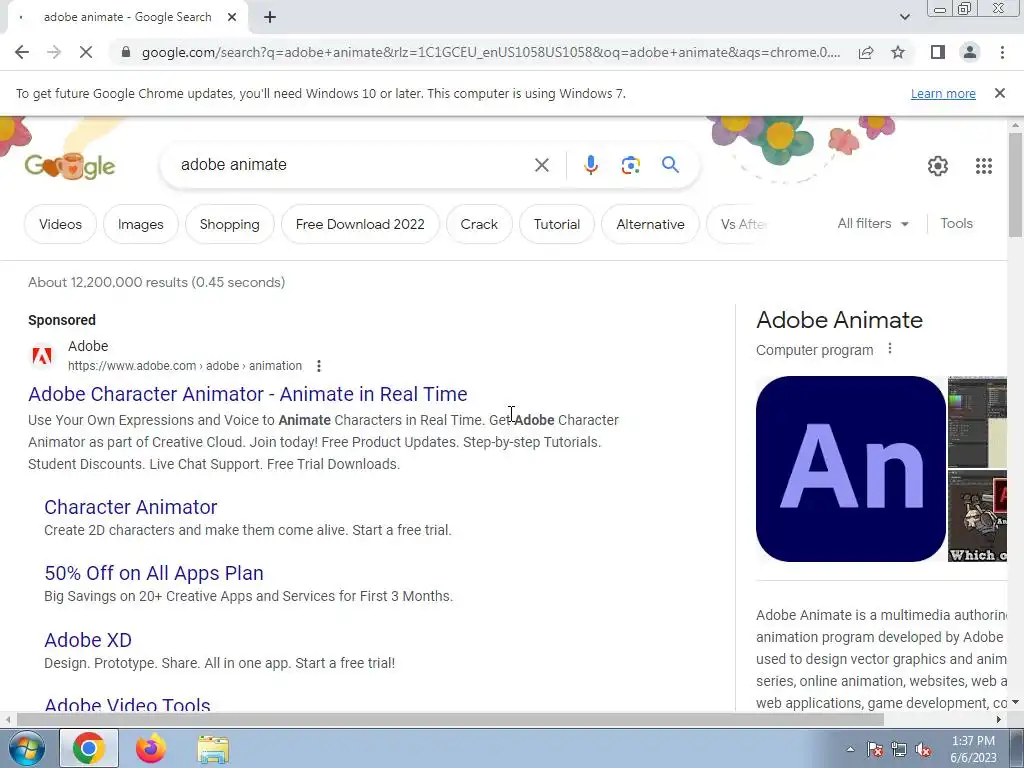
Task: Open the search Tools option
Action: coord(956,223)
